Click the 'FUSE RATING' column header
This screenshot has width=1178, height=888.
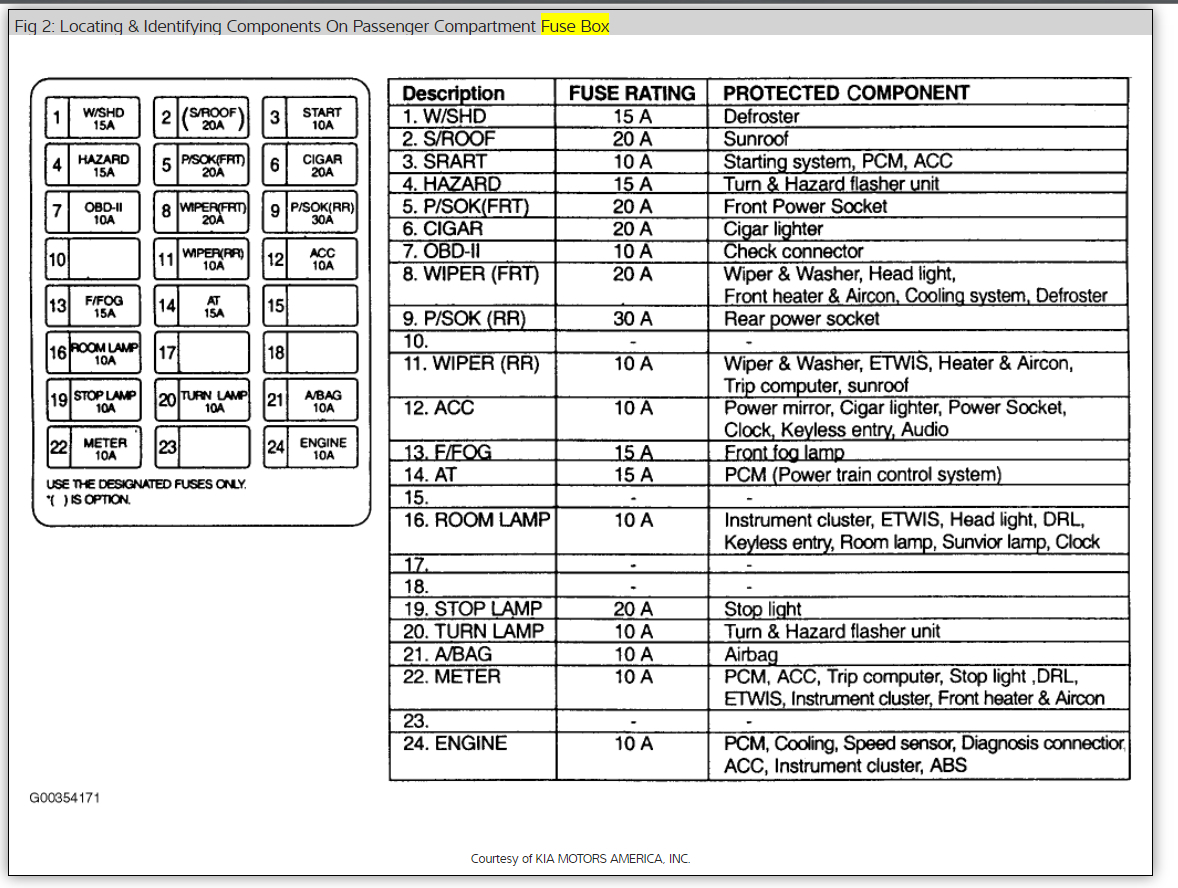click(632, 93)
